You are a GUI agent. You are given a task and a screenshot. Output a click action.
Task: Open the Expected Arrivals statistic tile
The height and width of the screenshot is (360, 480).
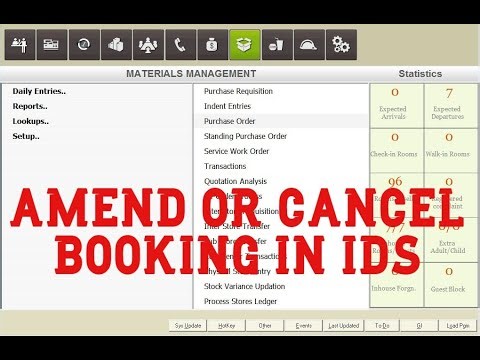(x=396, y=106)
